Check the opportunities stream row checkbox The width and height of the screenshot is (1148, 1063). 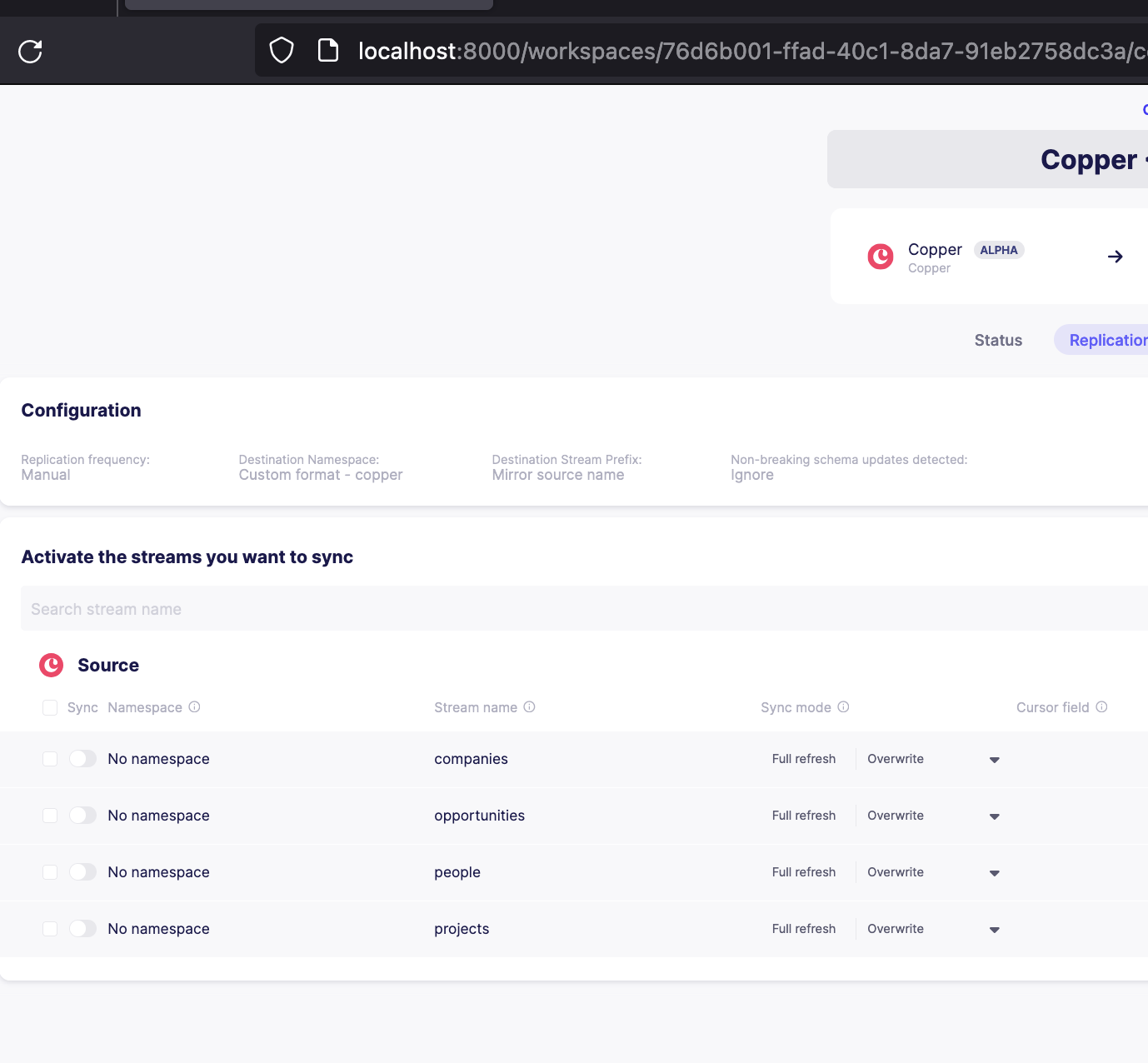coord(50,816)
